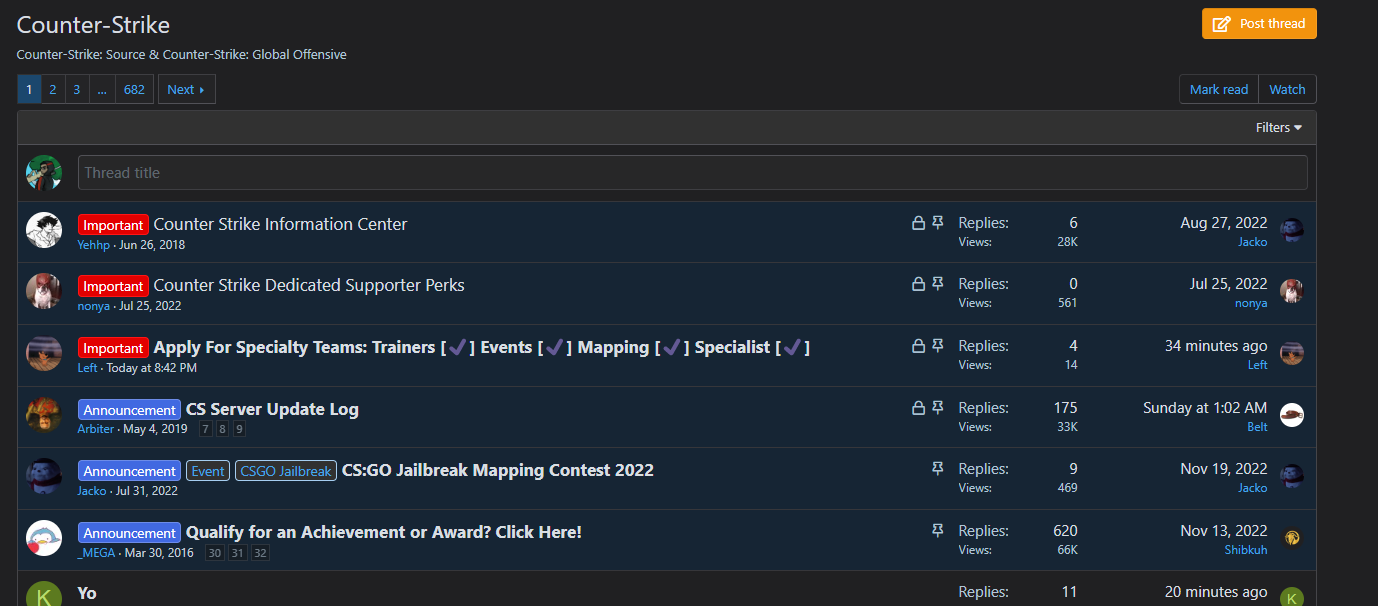Click lock icon on Apply For Specialty Teams row

[x=918, y=346]
